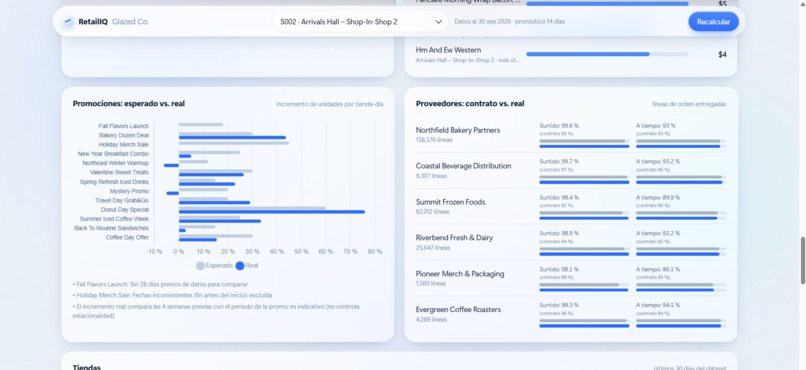Click the New Year Breakfast Combo label
Image resolution: width=806 pixels, height=370 pixels.
[113, 154]
